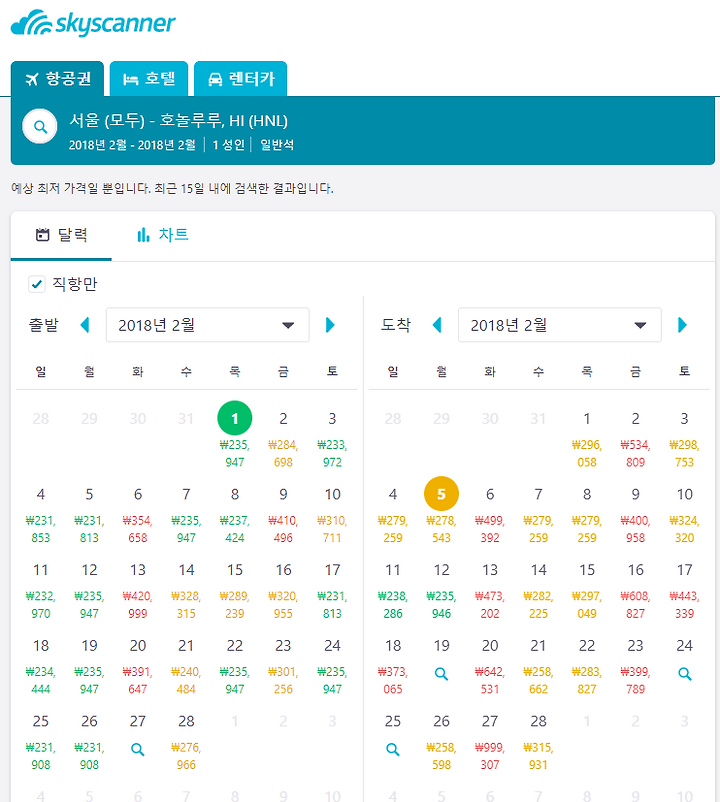Search prices for arrival date 19
This screenshot has width=720, height=802.
[x=441, y=674]
